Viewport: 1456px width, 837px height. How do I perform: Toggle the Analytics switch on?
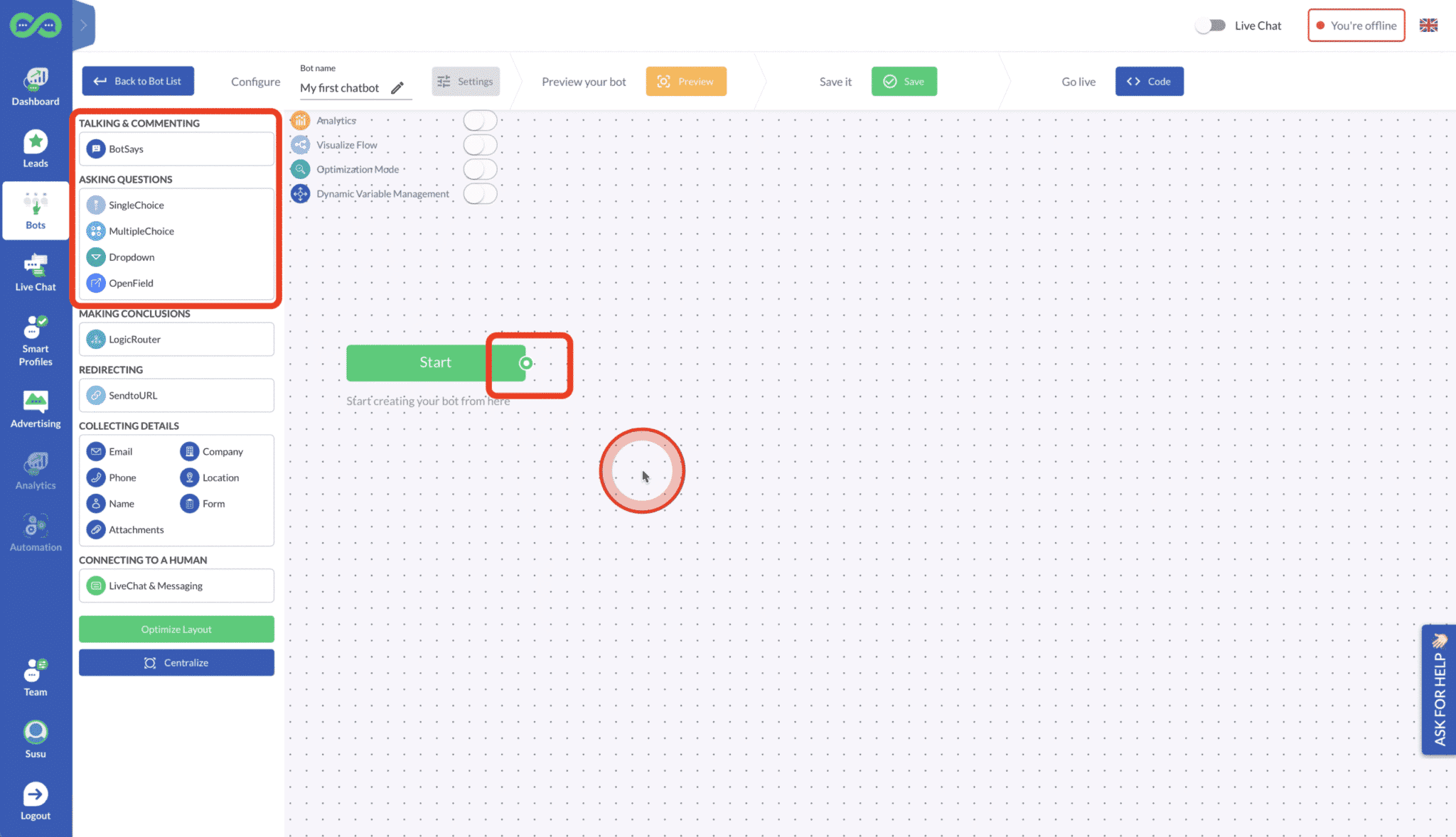tap(482, 120)
